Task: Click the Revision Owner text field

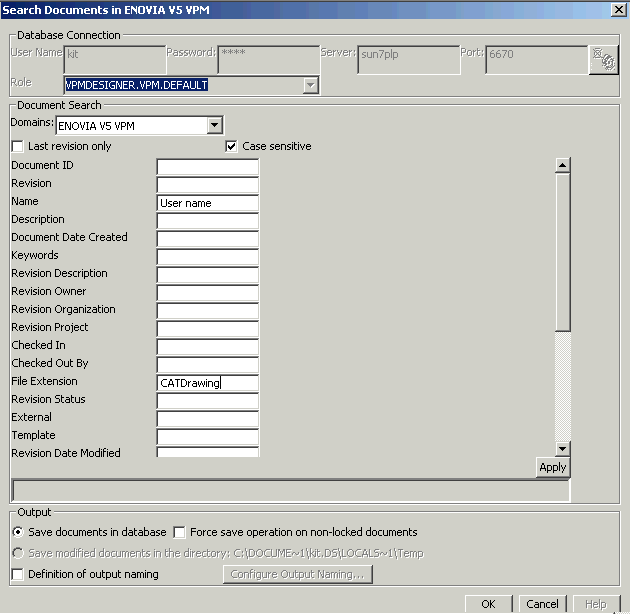Action: click(x=208, y=292)
